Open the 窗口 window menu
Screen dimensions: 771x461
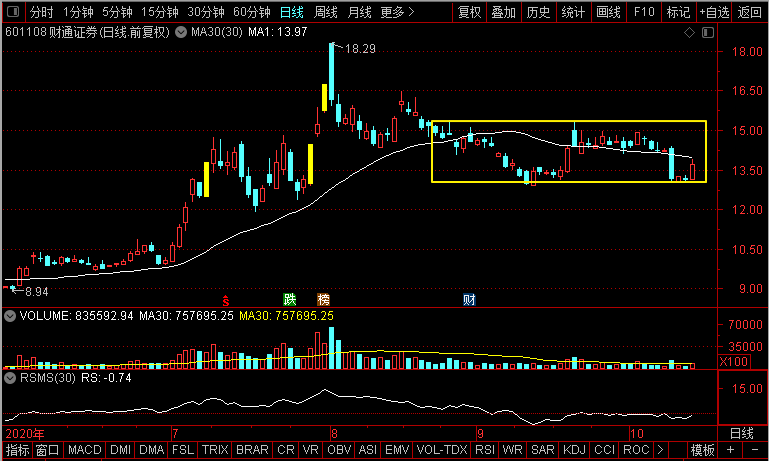[x=48, y=450]
